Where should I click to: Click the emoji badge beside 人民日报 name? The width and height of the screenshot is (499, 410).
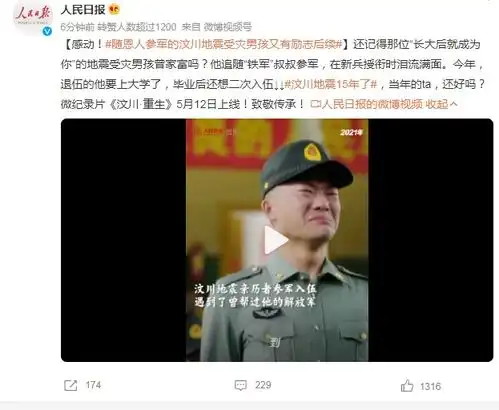click(x=114, y=9)
